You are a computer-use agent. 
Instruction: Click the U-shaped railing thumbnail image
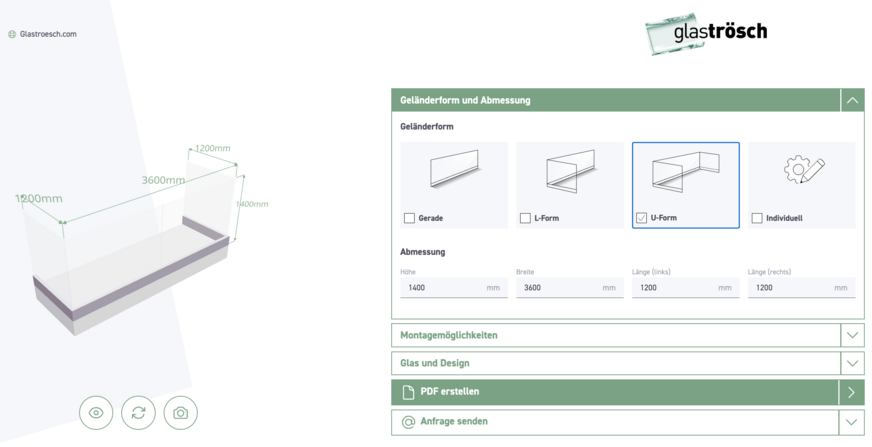[x=686, y=171]
